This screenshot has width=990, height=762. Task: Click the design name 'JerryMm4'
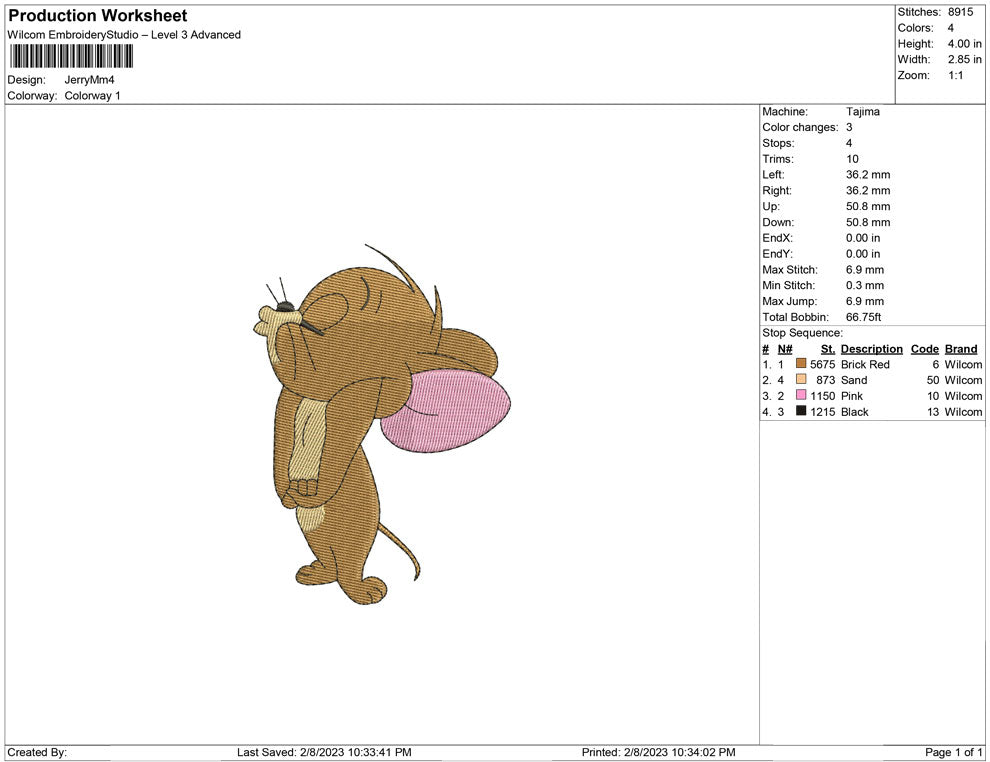click(89, 80)
